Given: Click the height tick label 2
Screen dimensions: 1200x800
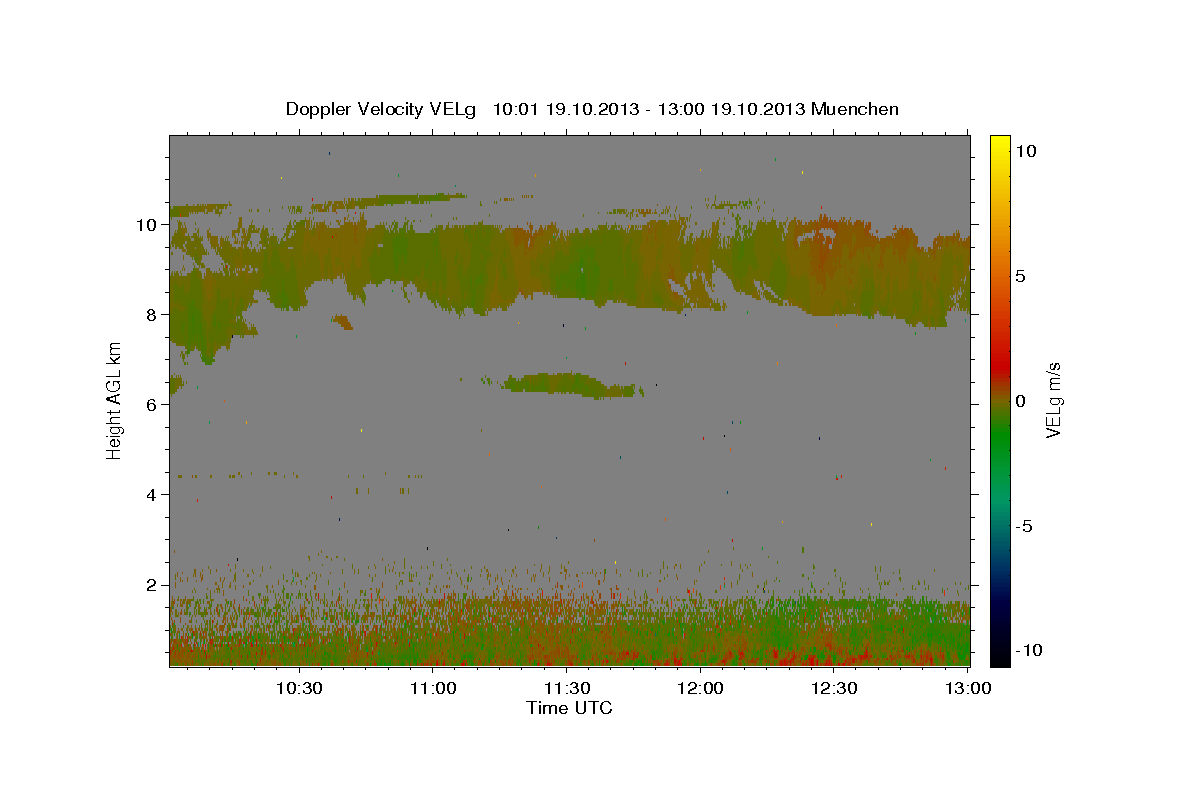Looking at the screenshot, I should 152,584.
